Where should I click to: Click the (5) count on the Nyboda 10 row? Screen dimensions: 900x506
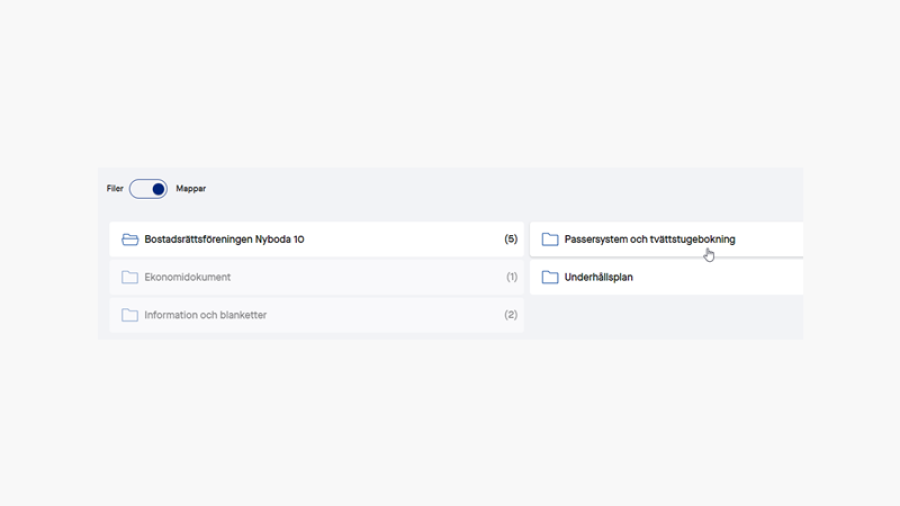pyautogui.click(x=511, y=239)
